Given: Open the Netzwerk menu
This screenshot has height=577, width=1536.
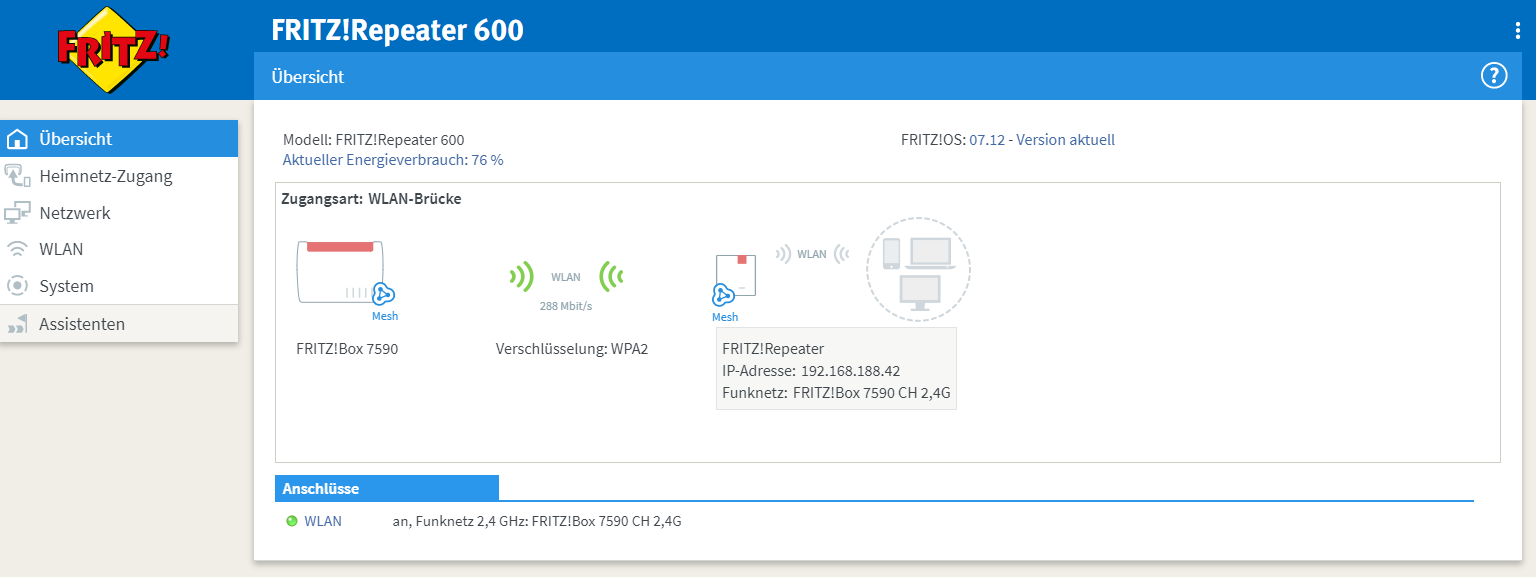Looking at the screenshot, I should pyautogui.click(x=119, y=213).
